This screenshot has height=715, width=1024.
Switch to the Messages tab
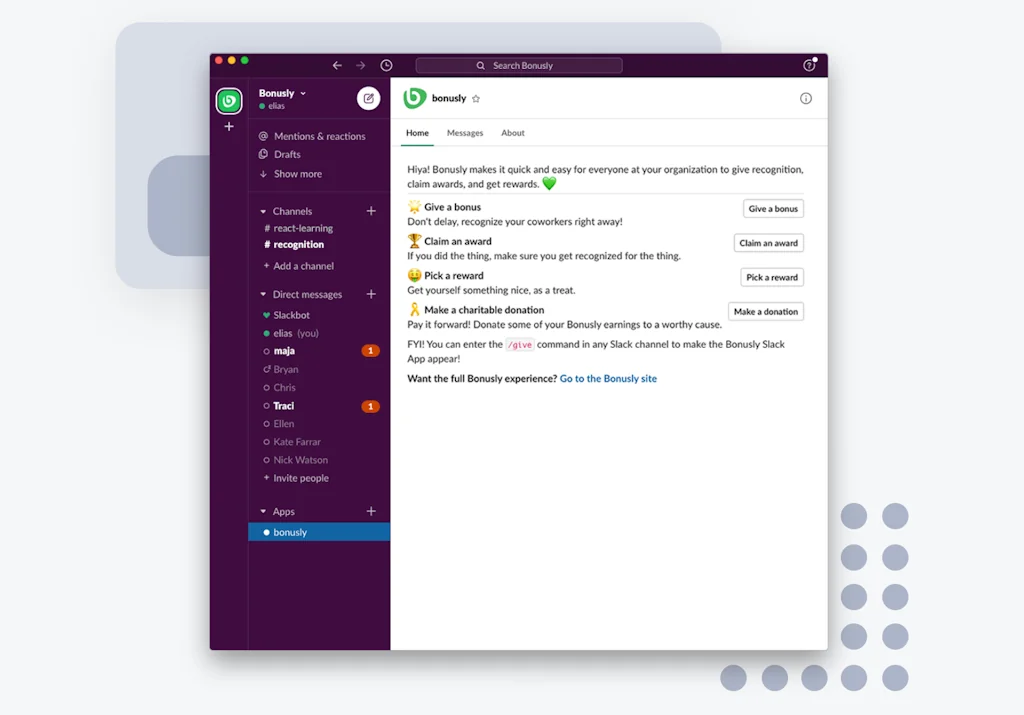465,133
